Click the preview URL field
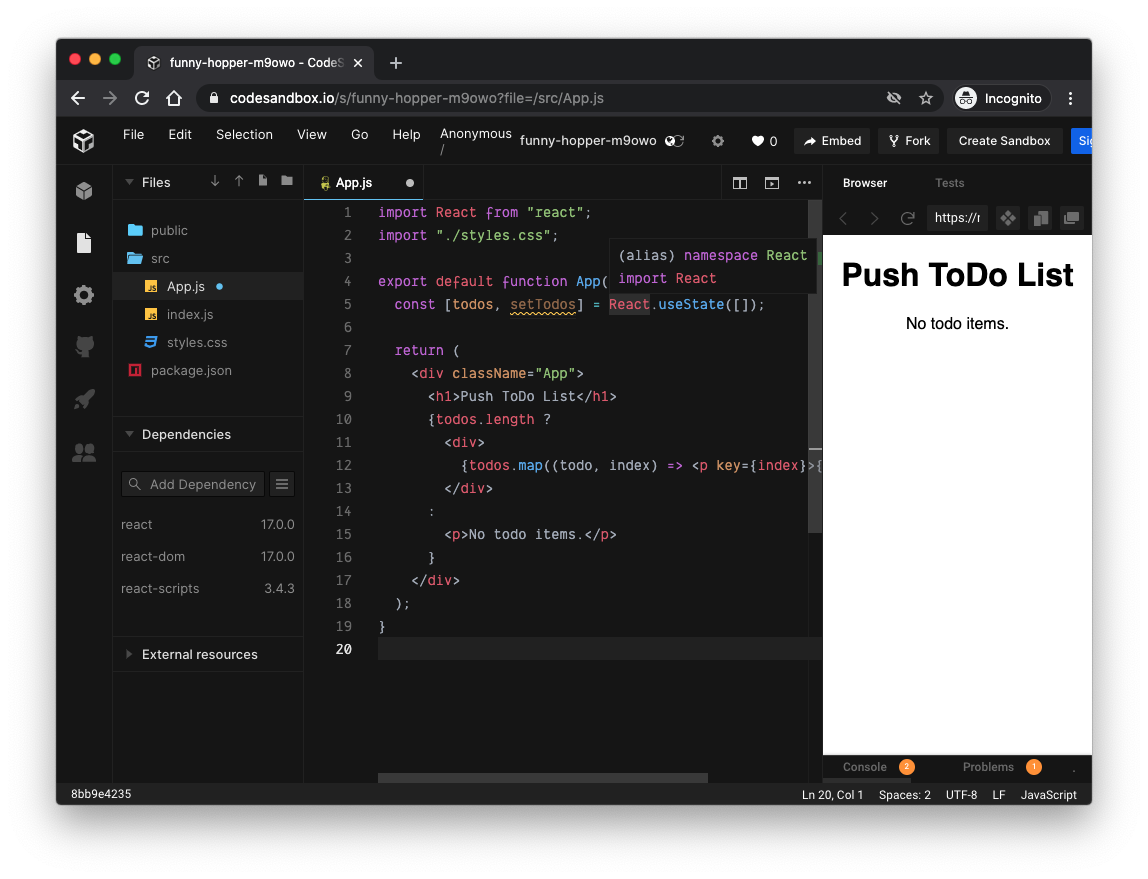This screenshot has height=879, width=1148. [957, 218]
